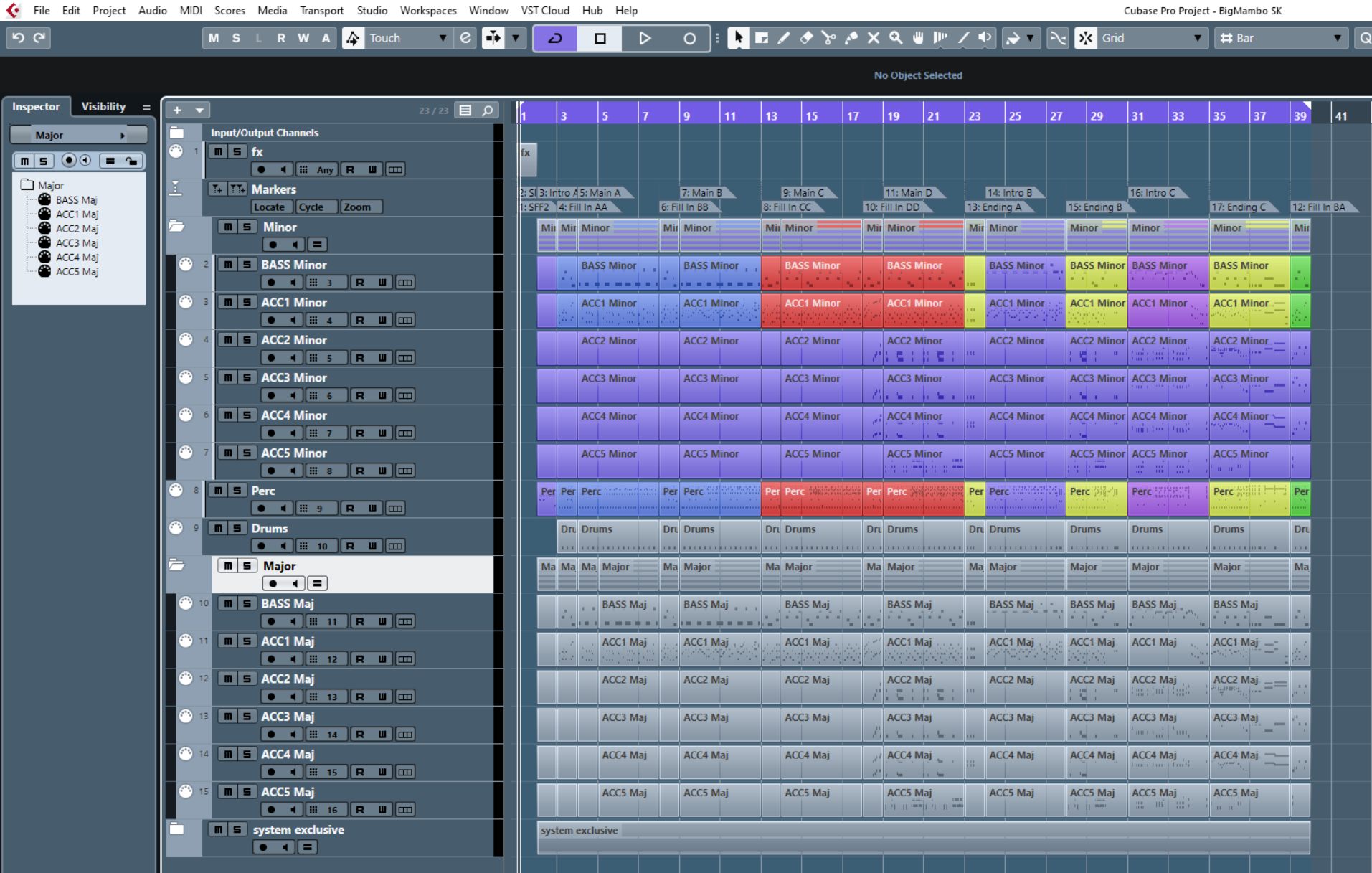Select the Range Selection tool
The height and width of the screenshot is (873, 1372).
point(761,38)
